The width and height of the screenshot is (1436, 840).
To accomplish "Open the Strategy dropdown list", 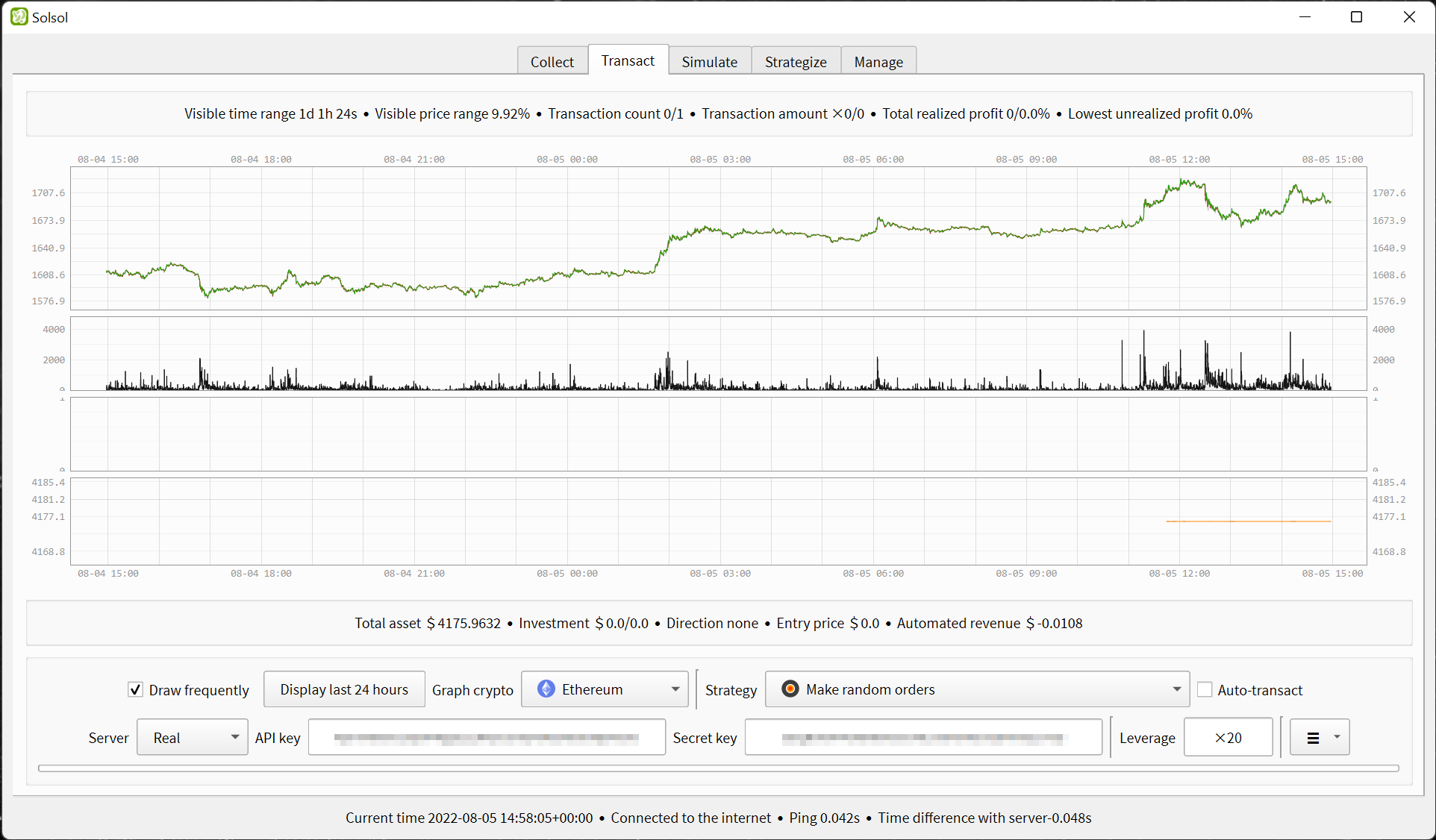I will coord(977,689).
